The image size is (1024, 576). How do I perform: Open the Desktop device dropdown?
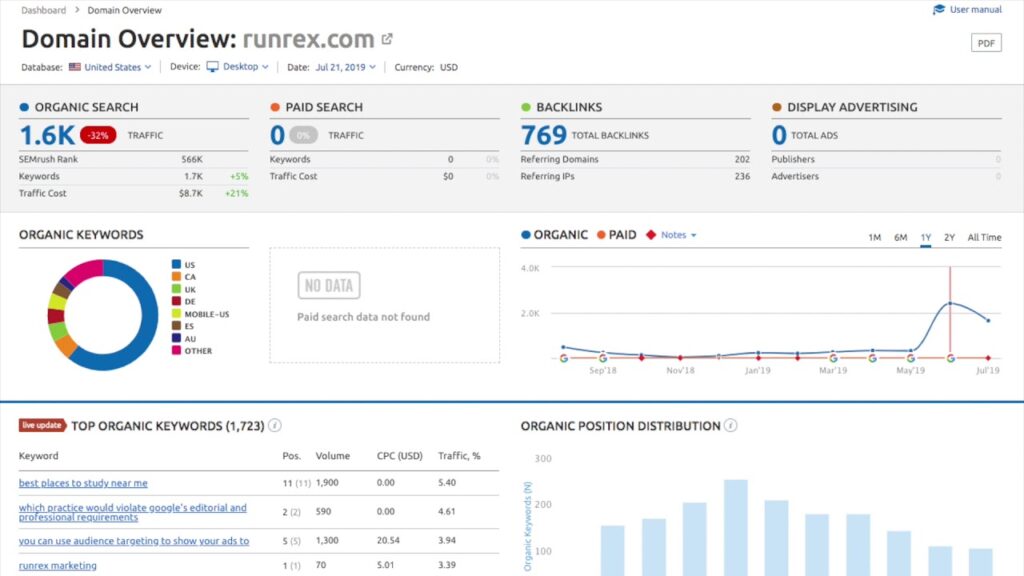[x=246, y=67]
